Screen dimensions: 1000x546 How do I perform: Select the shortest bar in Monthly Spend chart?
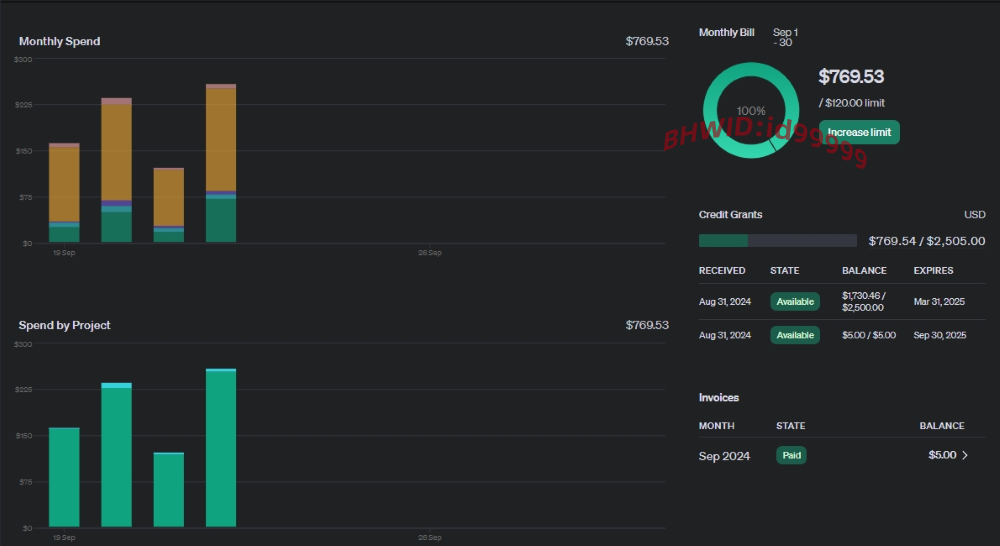(x=169, y=205)
